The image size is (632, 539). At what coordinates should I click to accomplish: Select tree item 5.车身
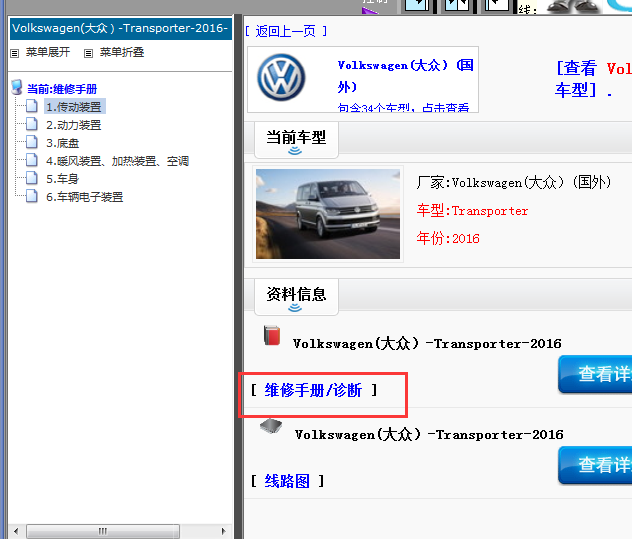pyautogui.click(x=62, y=179)
